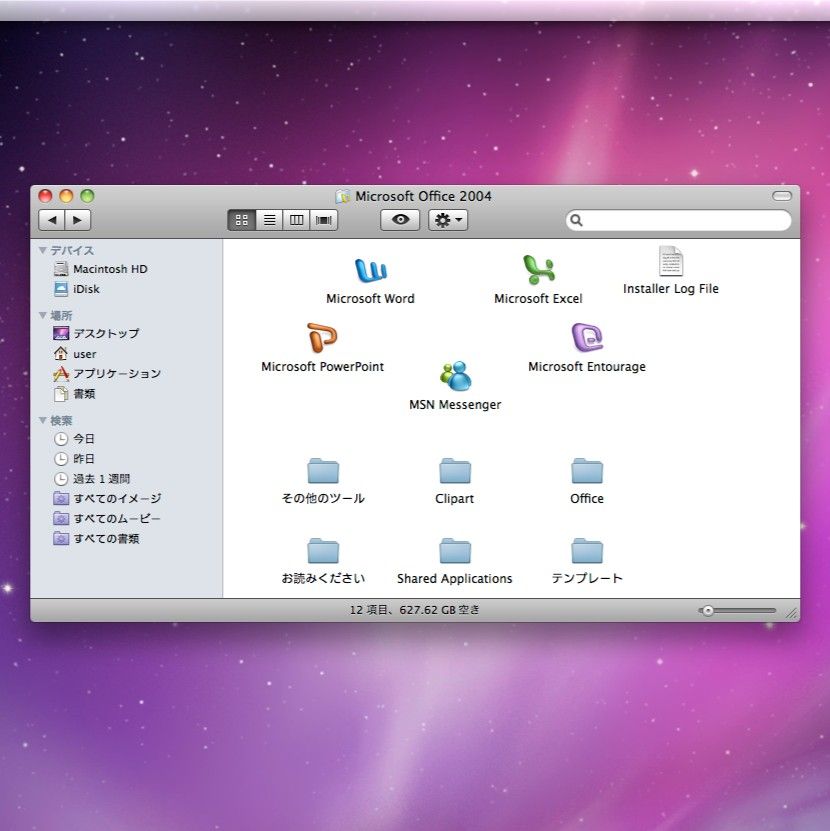The height and width of the screenshot is (831, 830).
Task: Click the Quick Look eye button
Action: coord(400,220)
